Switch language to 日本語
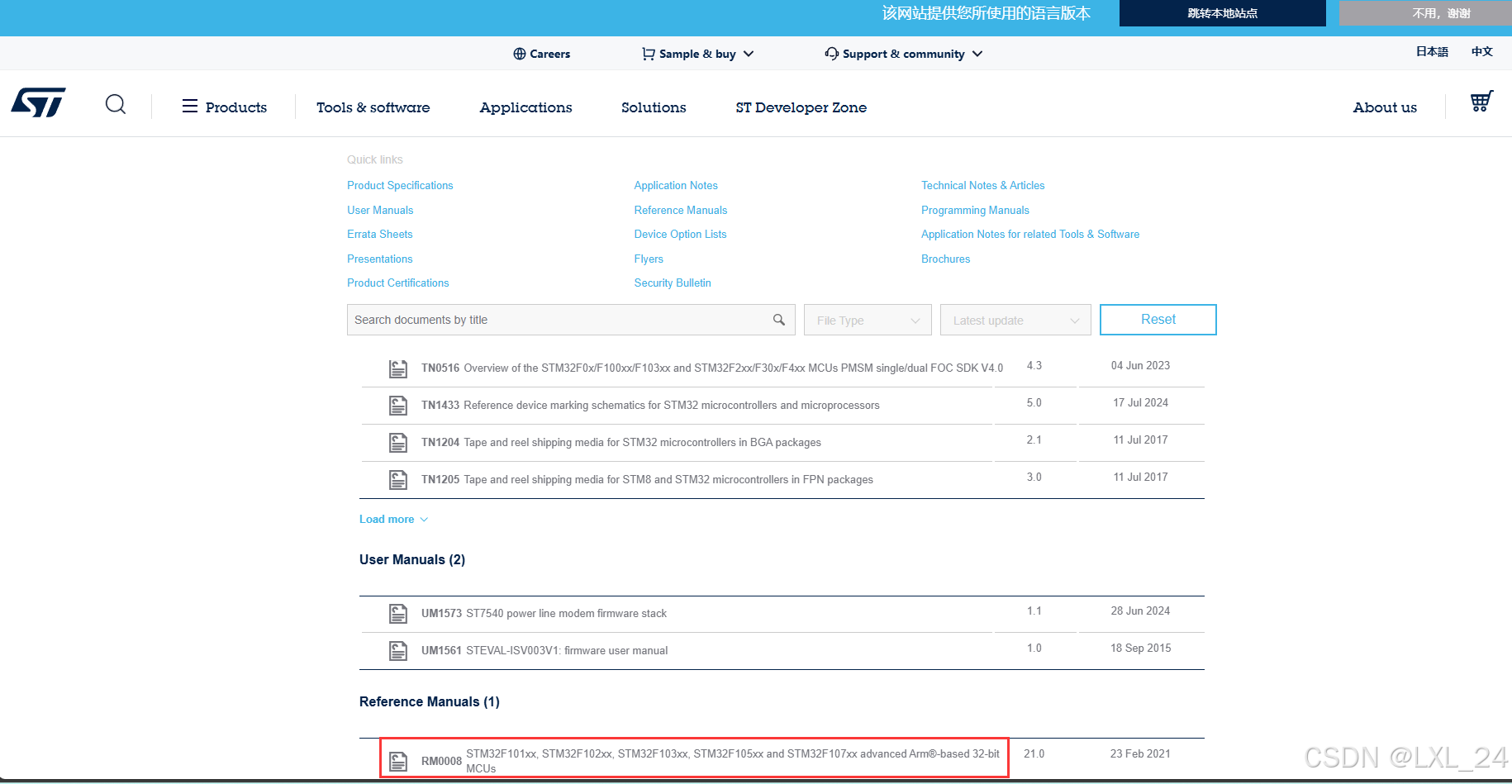Image resolution: width=1512 pixels, height=784 pixels. [x=1432, y=51]
